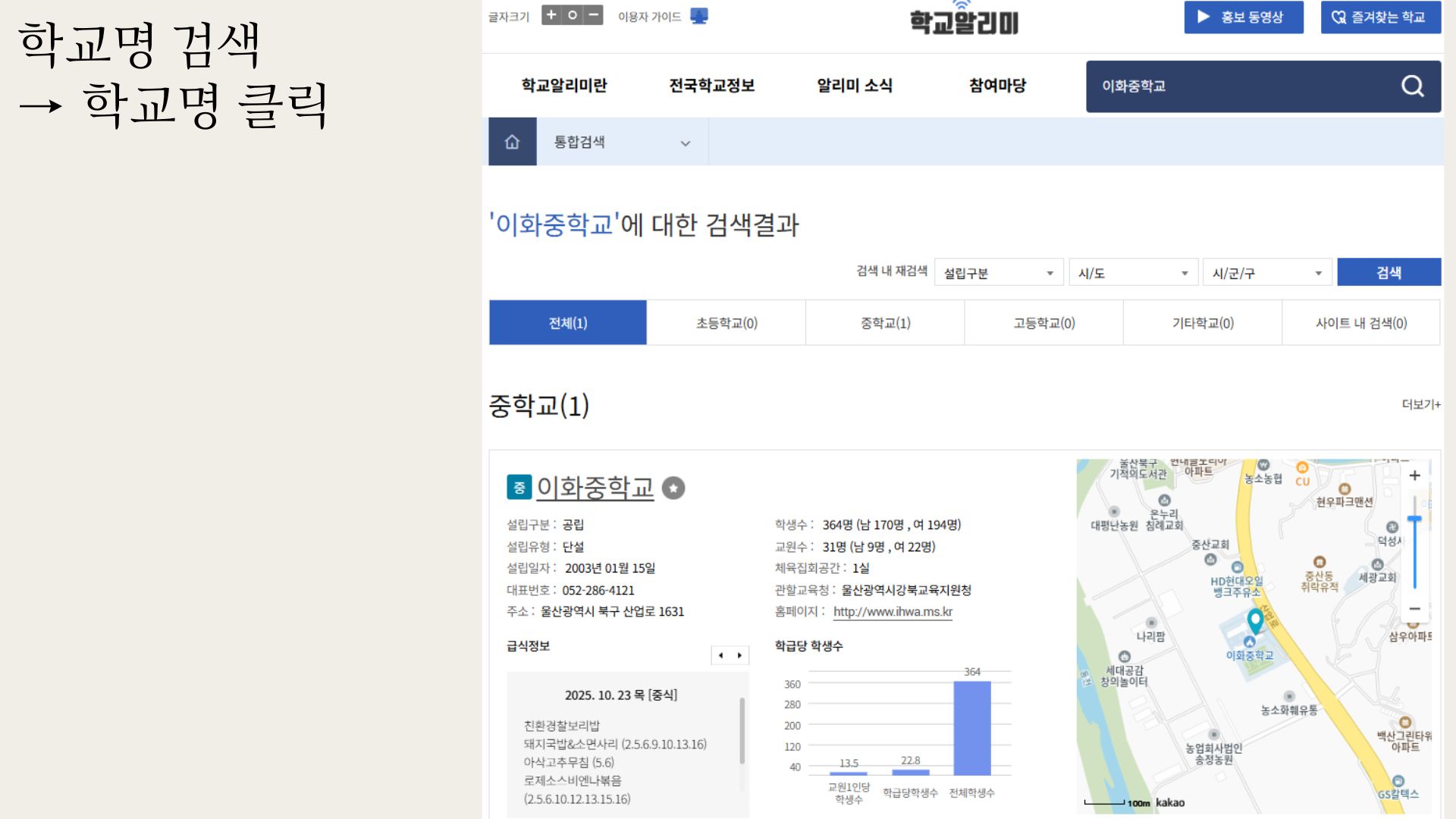This screenshot has height=819, width=1456.
Task: Open 전국학교정보 menu
Action: point(711,86)
